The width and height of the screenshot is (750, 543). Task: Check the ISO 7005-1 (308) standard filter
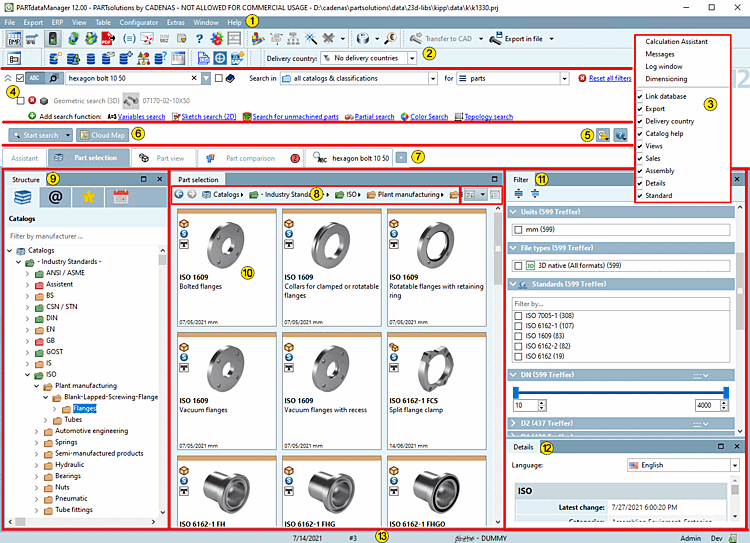(x=518, y=316)
